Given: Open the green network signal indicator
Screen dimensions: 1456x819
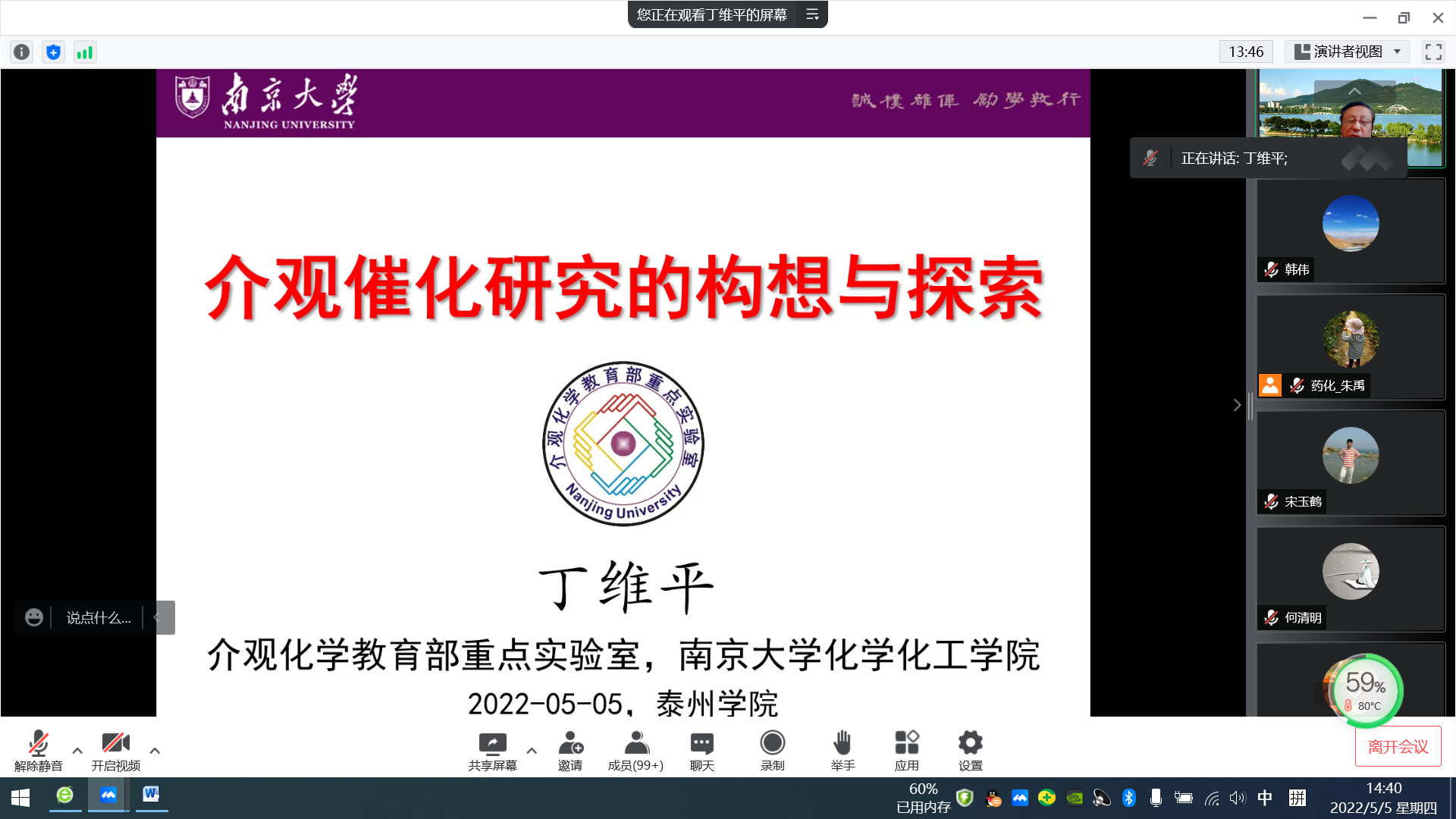Looking at the screenshot, I should pos(85,52).
